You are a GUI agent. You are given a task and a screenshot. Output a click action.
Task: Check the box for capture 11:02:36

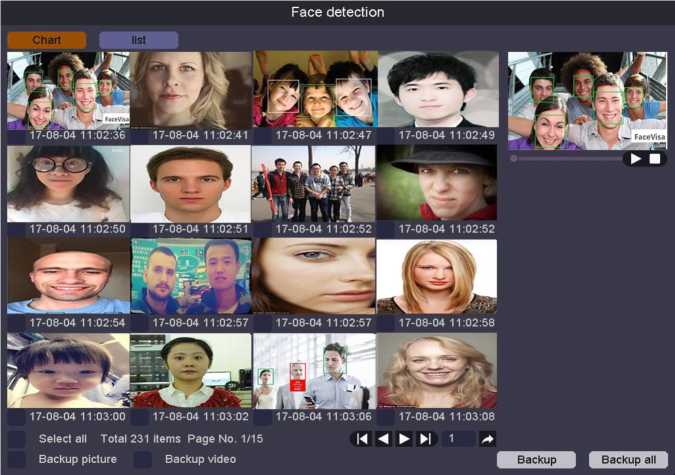coord(16,136)
